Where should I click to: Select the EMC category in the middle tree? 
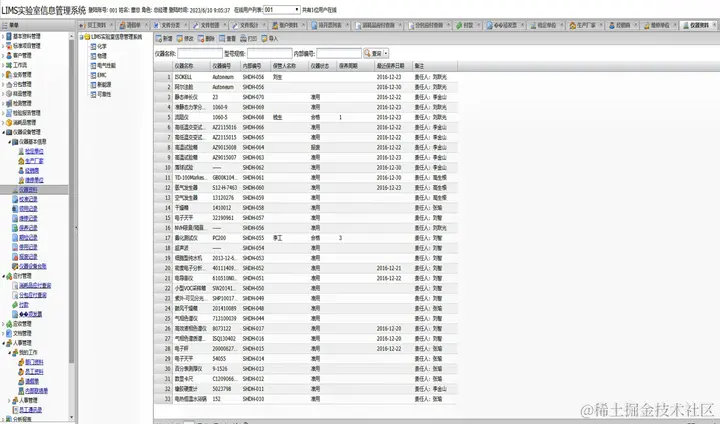102,75
